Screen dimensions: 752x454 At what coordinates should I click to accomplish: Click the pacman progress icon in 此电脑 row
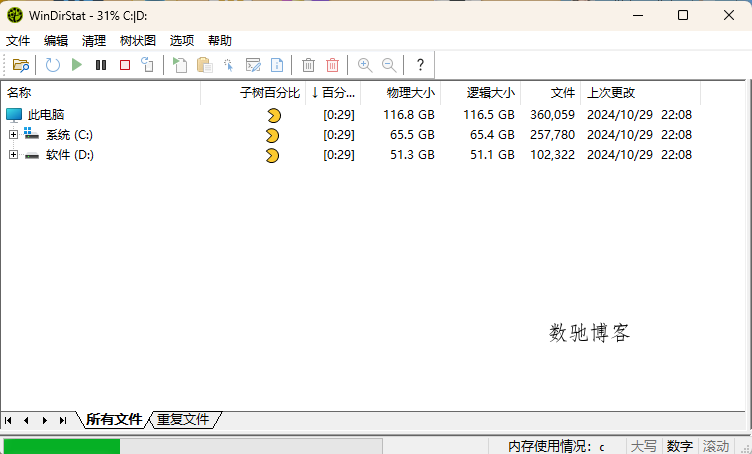[274, 116]
